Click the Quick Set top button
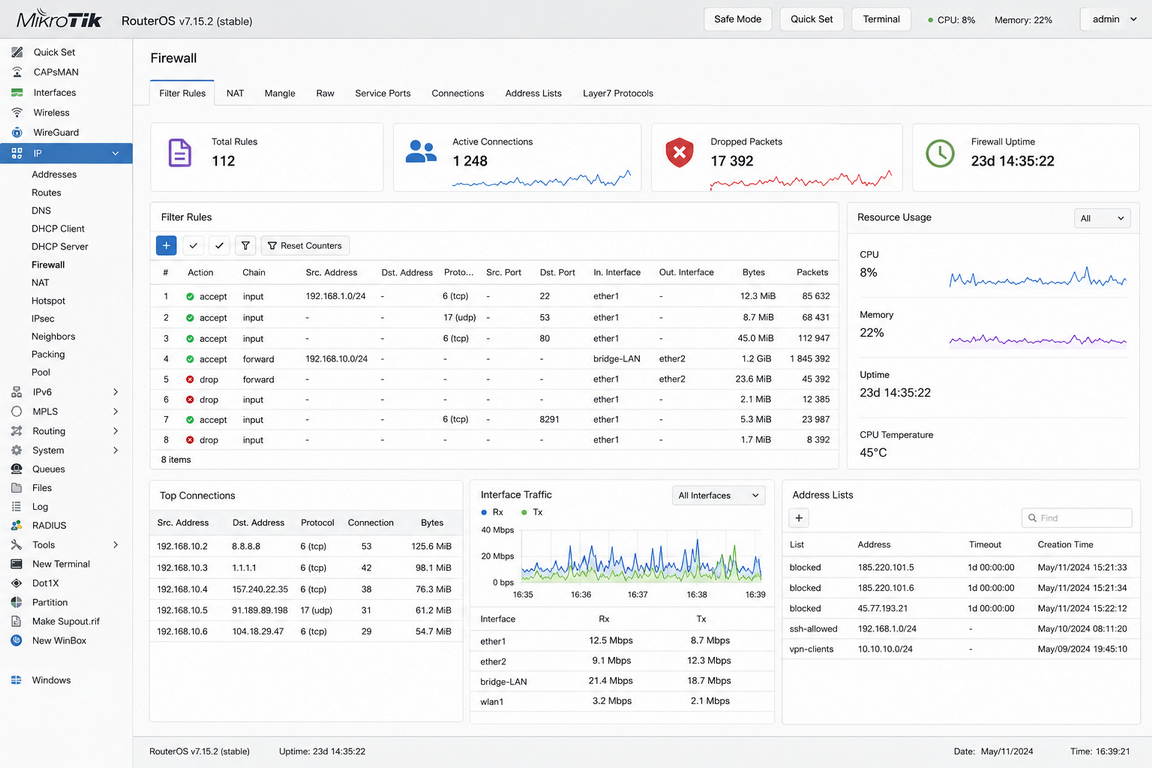1152x768 pixels. point(812,19)
